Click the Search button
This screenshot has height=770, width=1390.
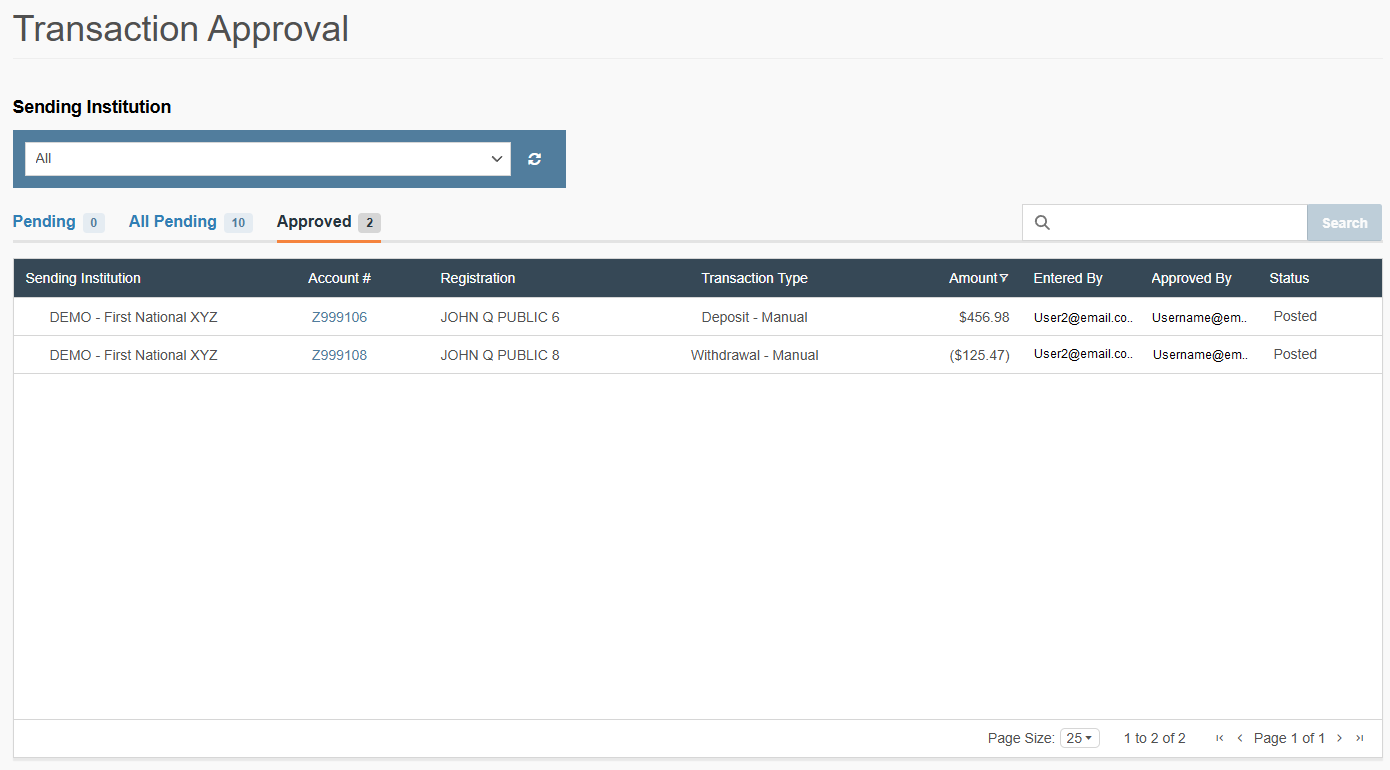(x=1344, y=223)
